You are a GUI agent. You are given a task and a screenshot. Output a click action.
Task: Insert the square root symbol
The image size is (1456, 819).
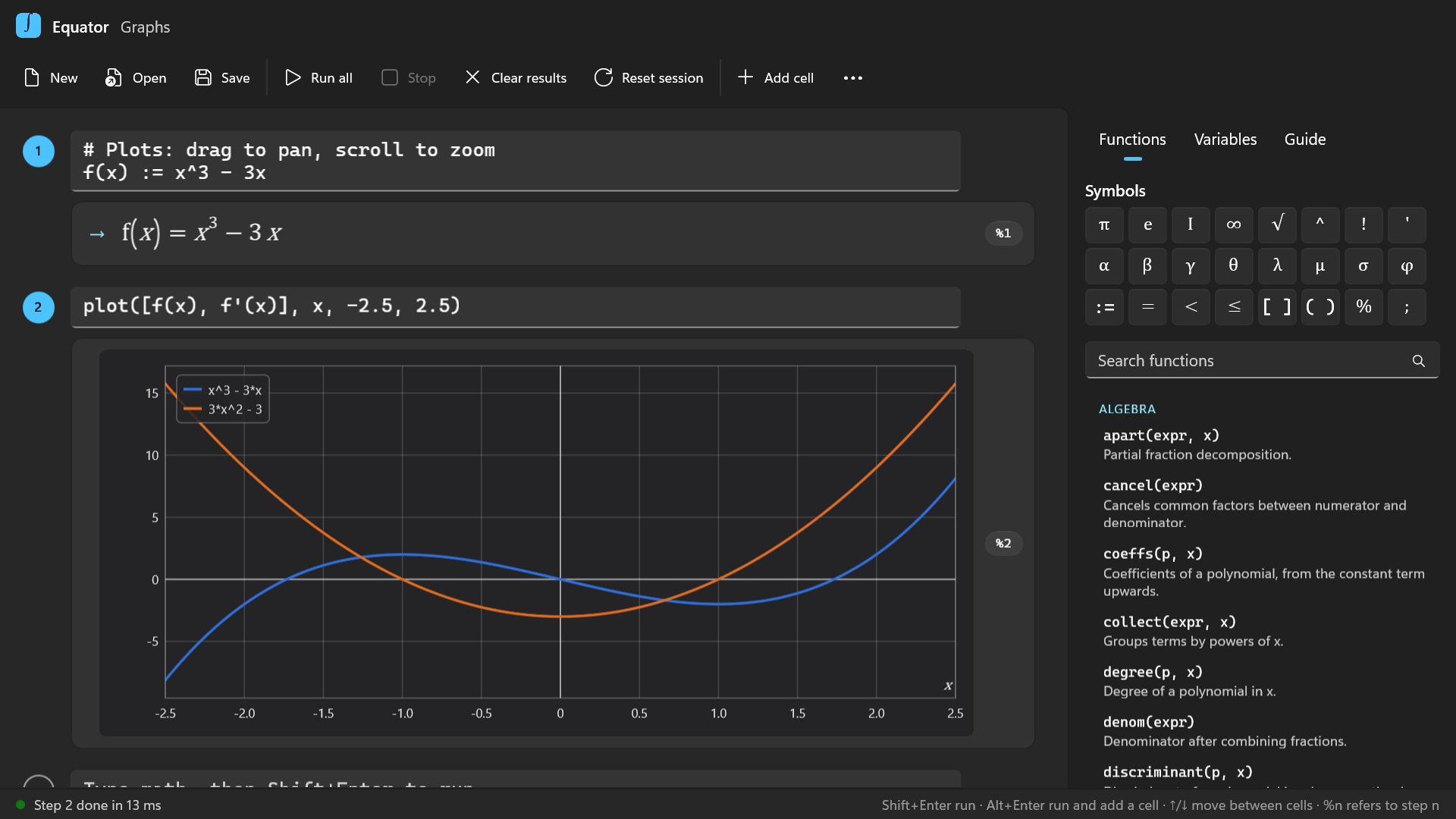[x=1277, y=224]
